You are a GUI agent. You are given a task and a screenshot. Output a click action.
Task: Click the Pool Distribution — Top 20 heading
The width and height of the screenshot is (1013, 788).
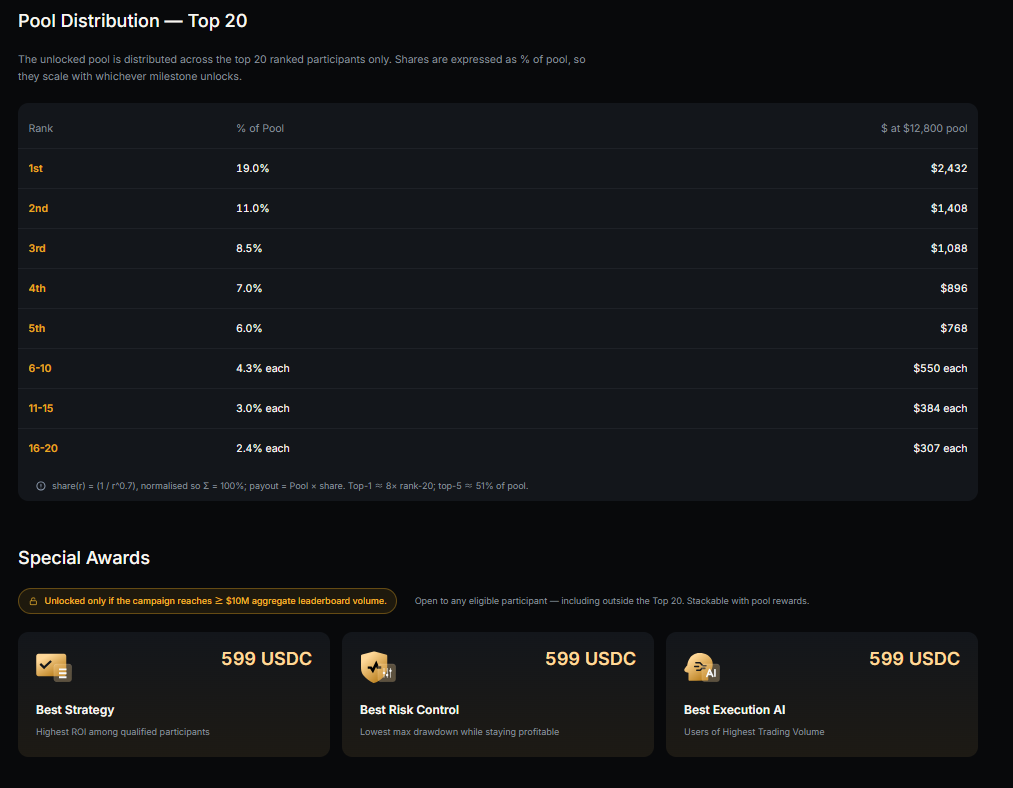(x=132, y=21)
